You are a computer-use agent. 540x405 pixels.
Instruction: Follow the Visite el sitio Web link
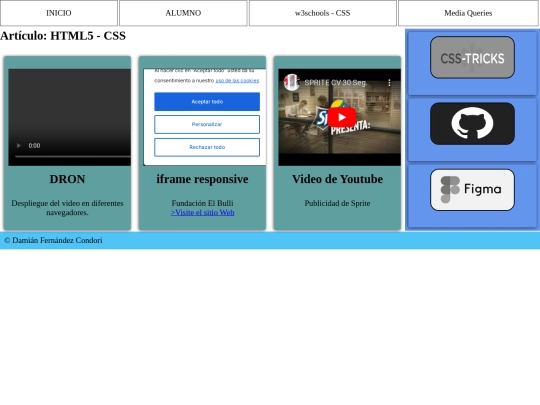tap(202, 212)
